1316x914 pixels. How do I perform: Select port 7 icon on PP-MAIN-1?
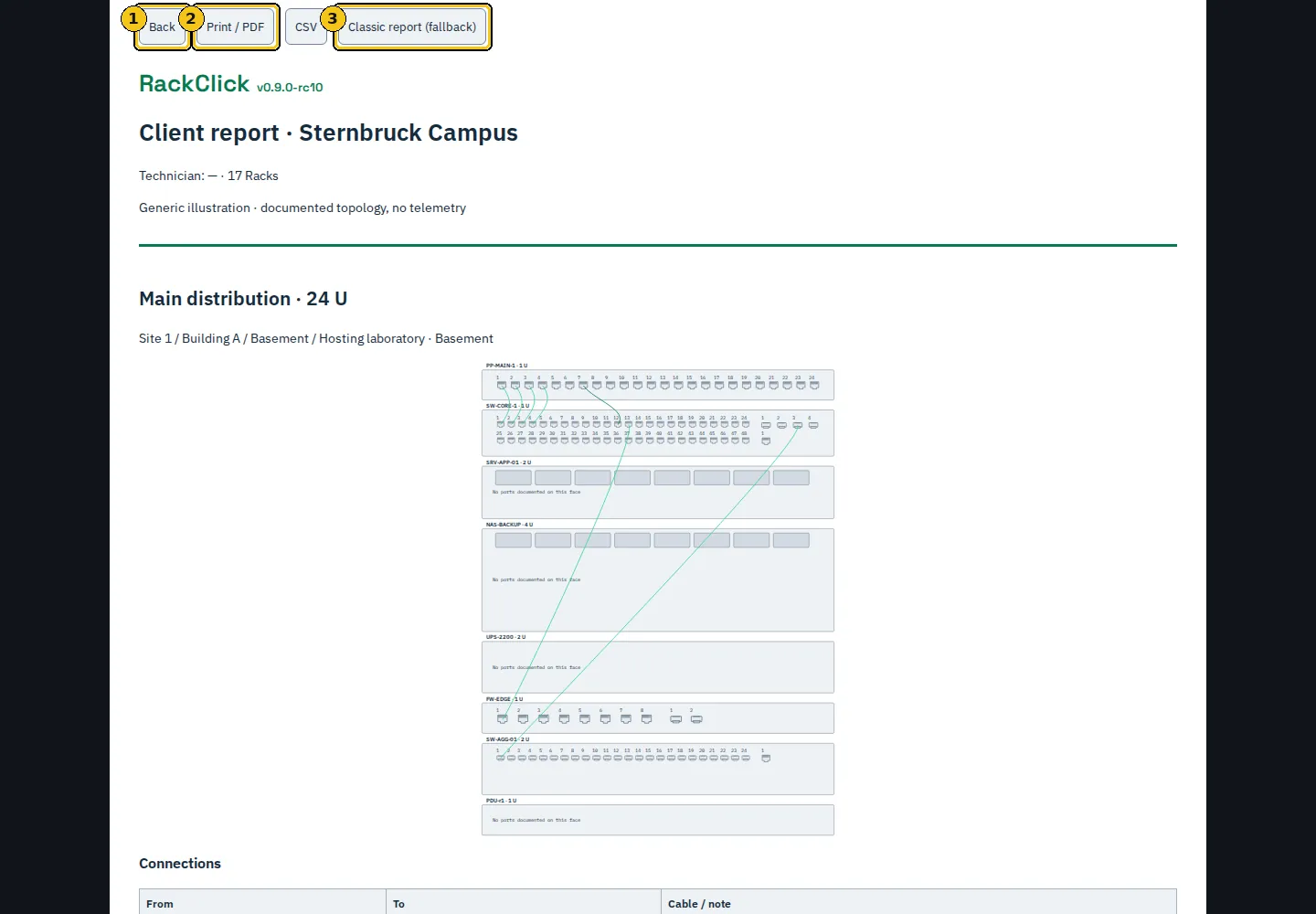point(583,386)
